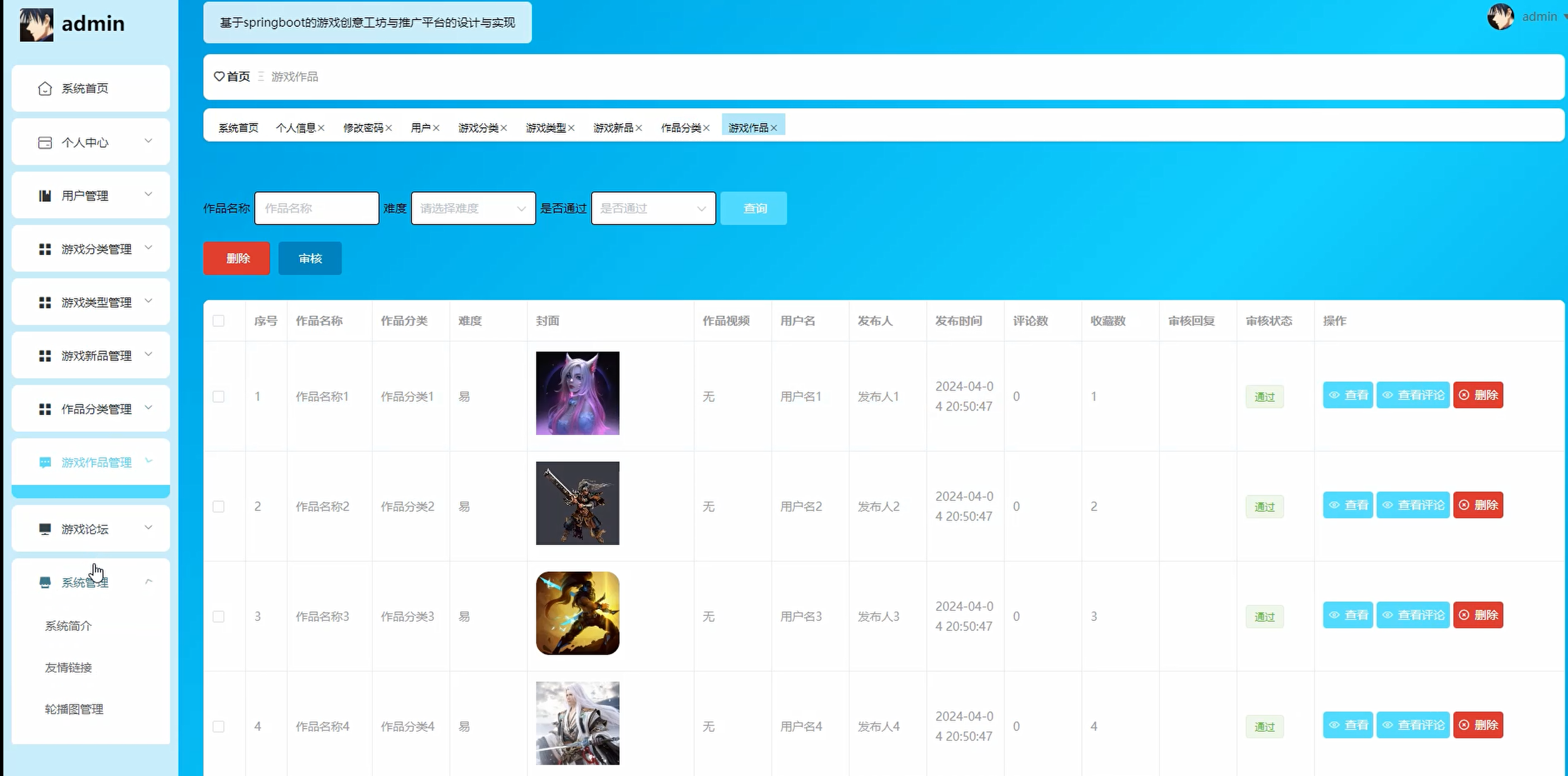1568x776 pixels.
Task: Click the card icon beside 个人中心
Action: pyautogui.click(x=45, y=143)
